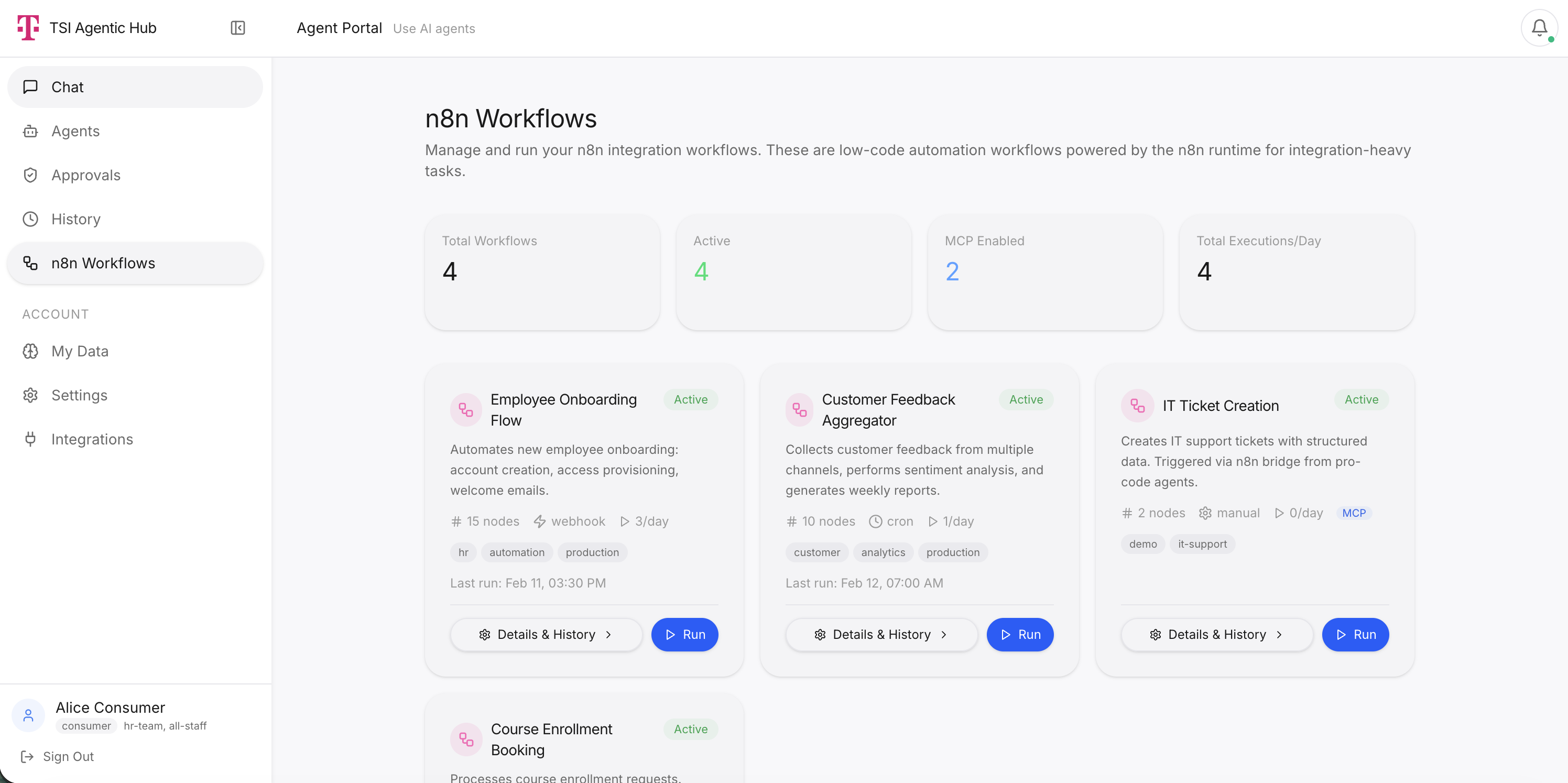Click the webhook lightning bolt icon
Image resolution: width=1568 pixels, height=783 pixels.
coord(540,521)
